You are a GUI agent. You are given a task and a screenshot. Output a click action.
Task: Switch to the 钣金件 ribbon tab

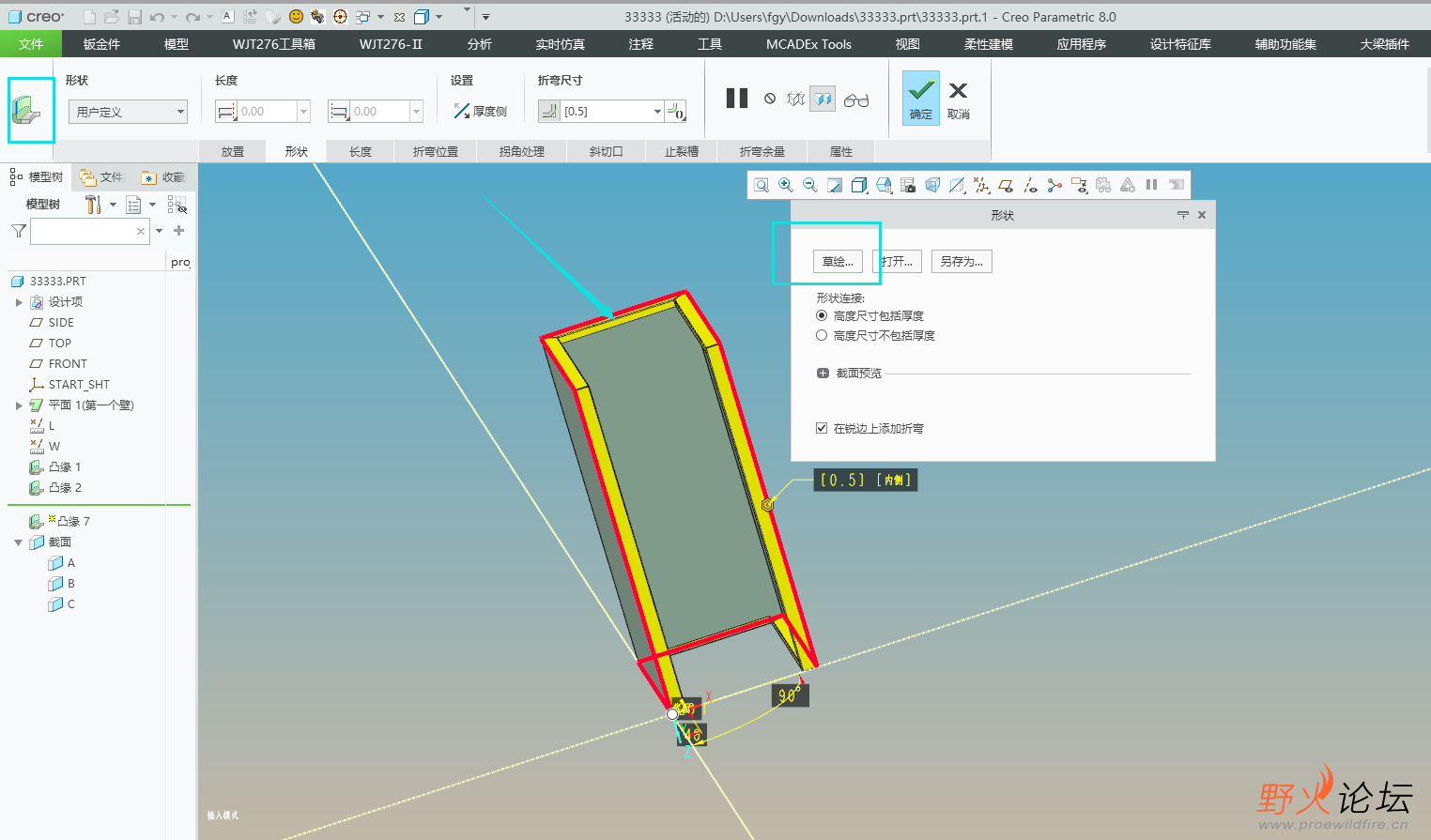click(x=101, y=44)
